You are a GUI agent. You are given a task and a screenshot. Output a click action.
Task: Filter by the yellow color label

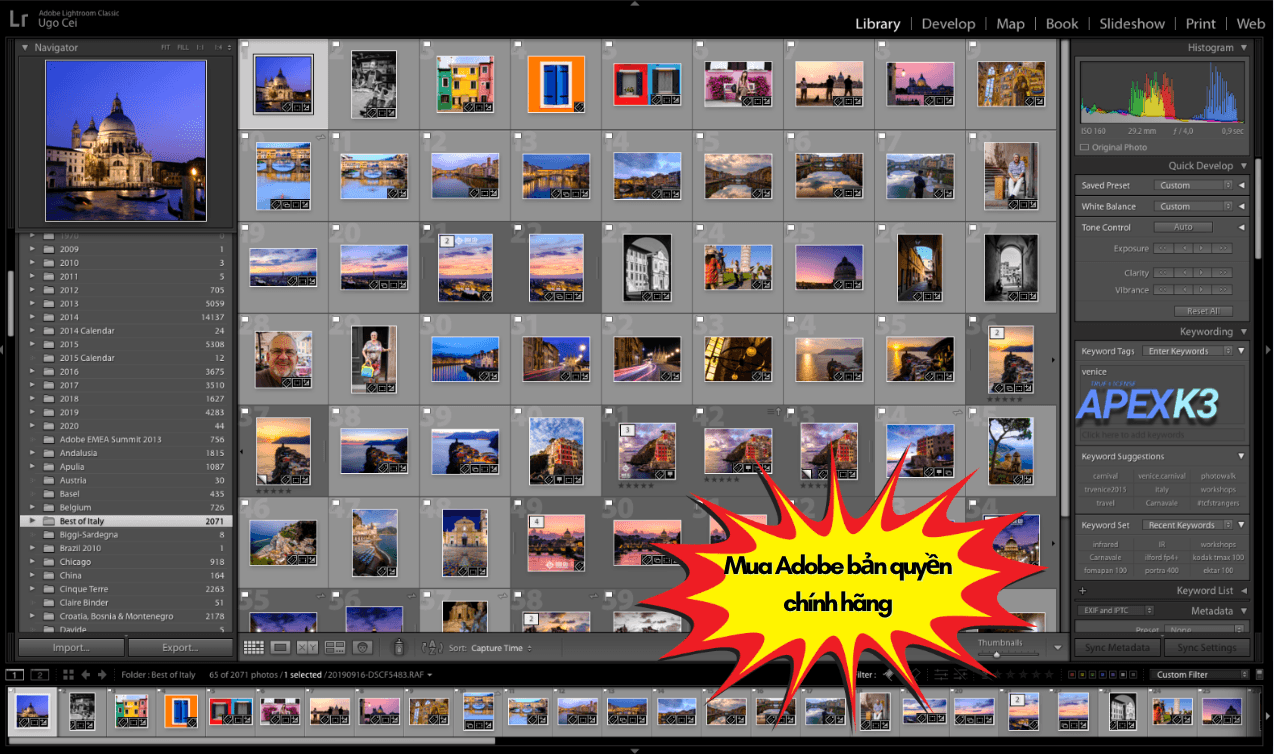tap(1083, 675)
